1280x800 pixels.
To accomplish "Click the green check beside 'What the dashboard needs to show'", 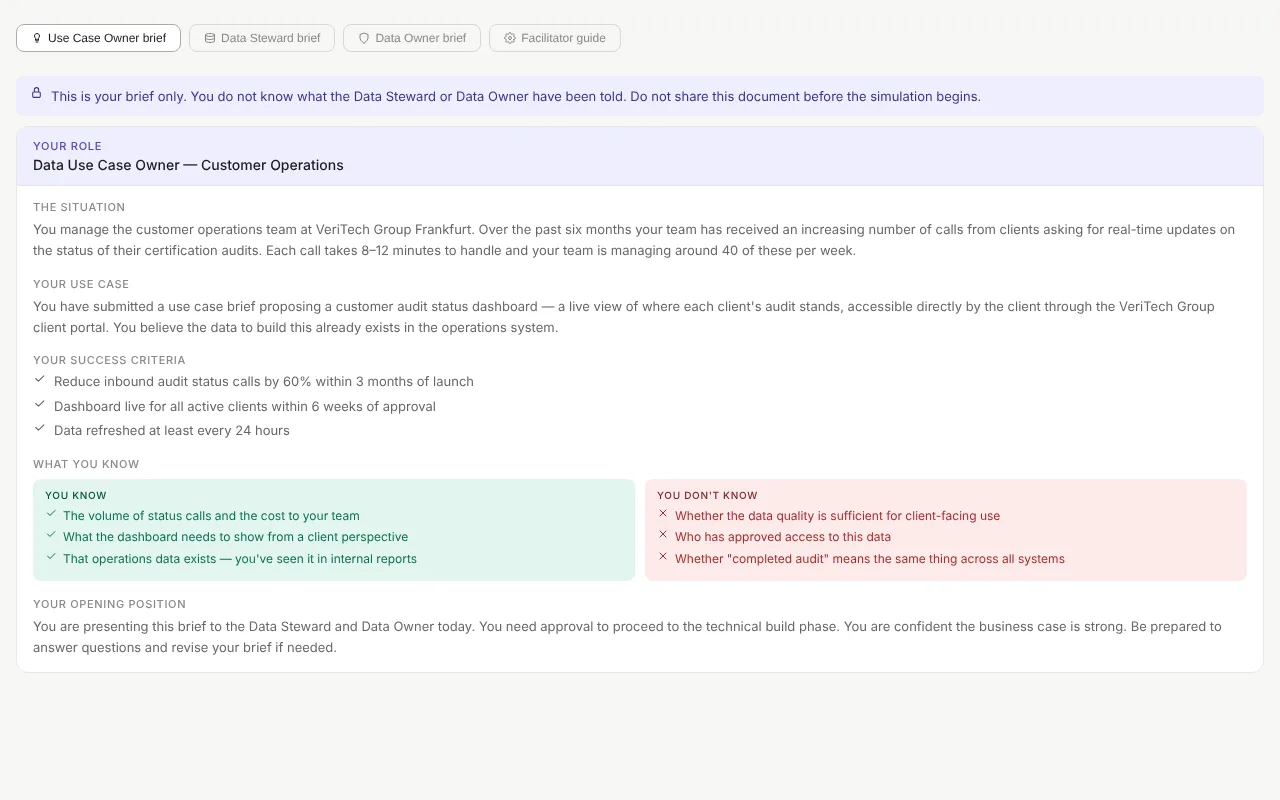I will [51, 535].
